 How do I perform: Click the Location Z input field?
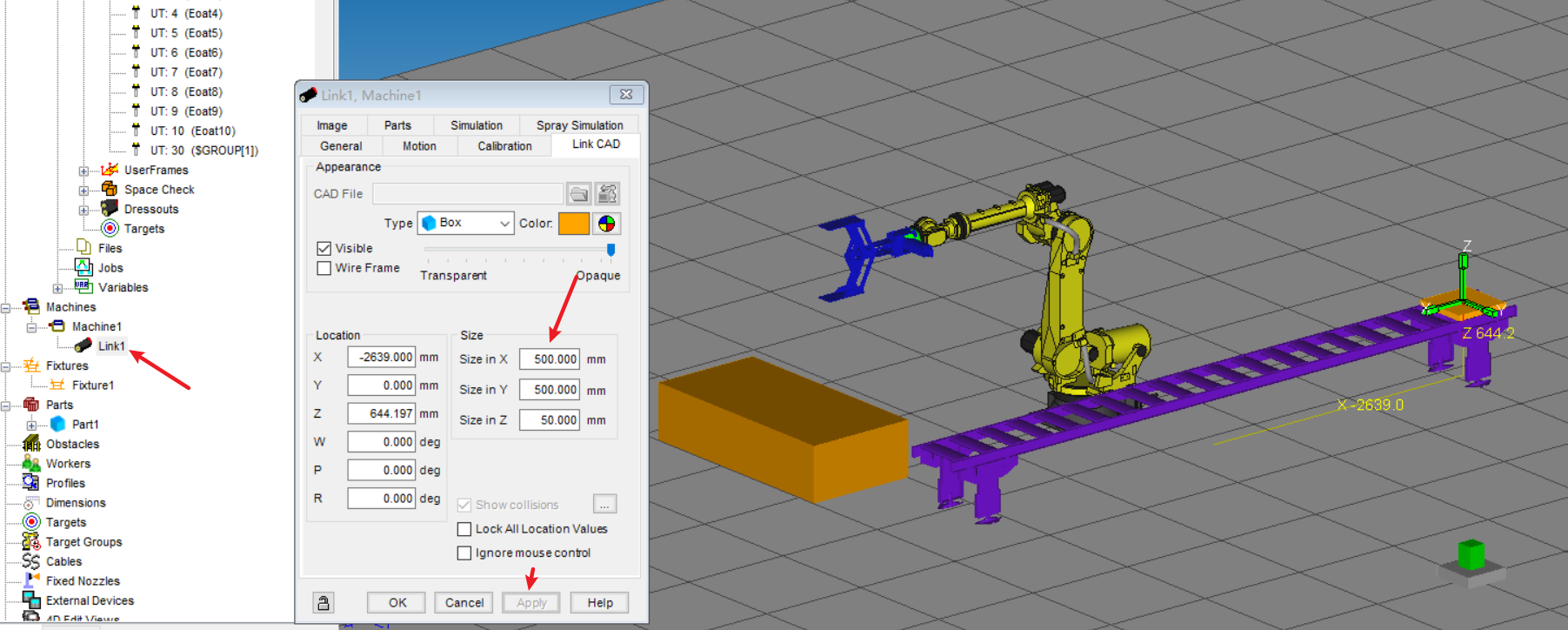[382, 413]
